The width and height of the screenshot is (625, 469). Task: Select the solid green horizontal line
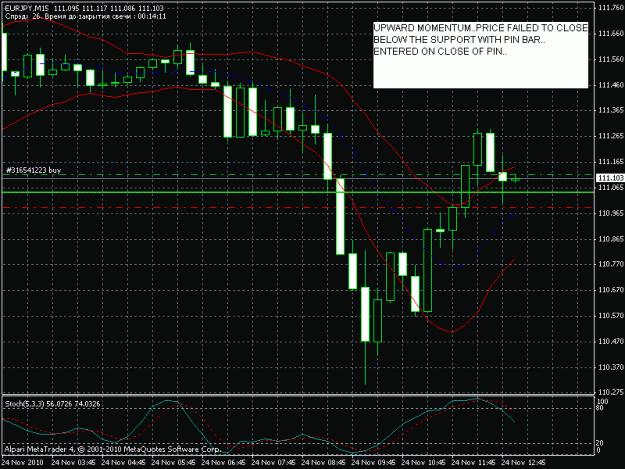[x=298, y=192]
